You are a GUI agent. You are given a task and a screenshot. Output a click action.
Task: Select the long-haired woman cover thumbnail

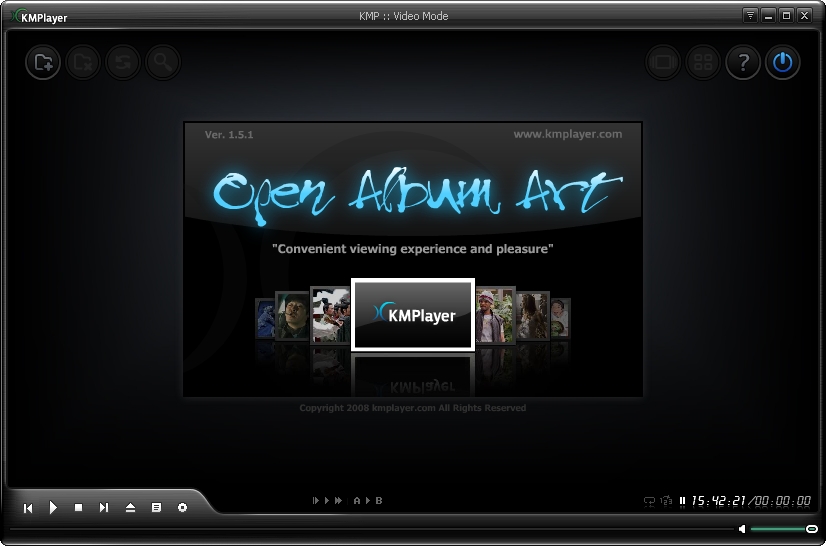[x=533, y=316]
